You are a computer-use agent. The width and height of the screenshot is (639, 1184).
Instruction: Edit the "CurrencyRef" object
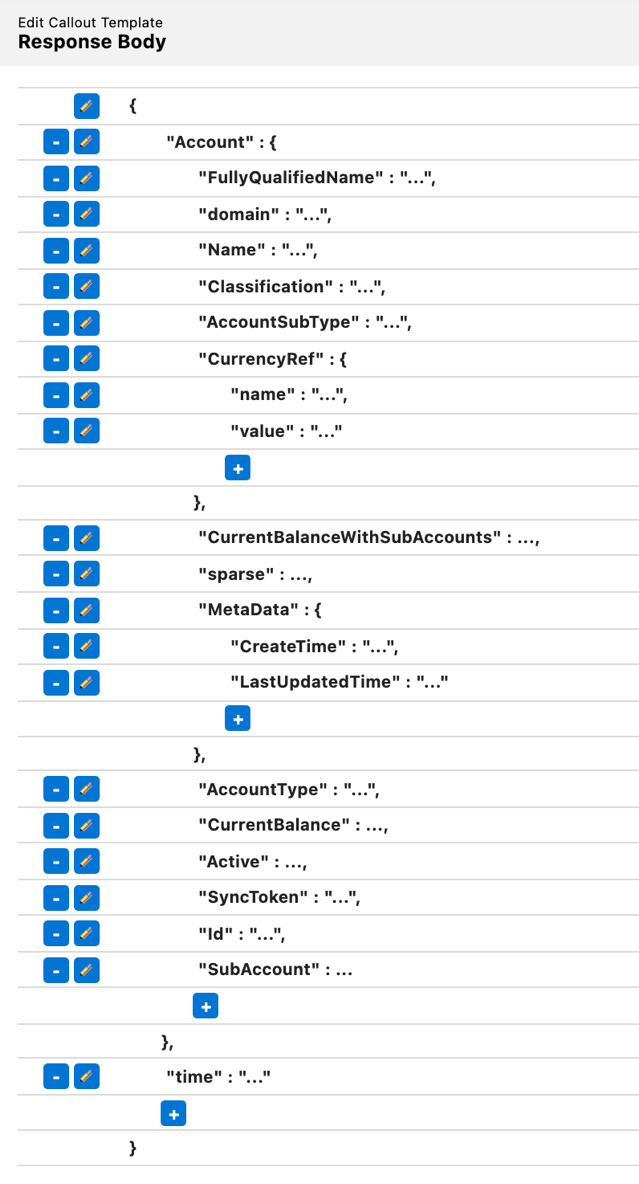(x=86, y=358)
